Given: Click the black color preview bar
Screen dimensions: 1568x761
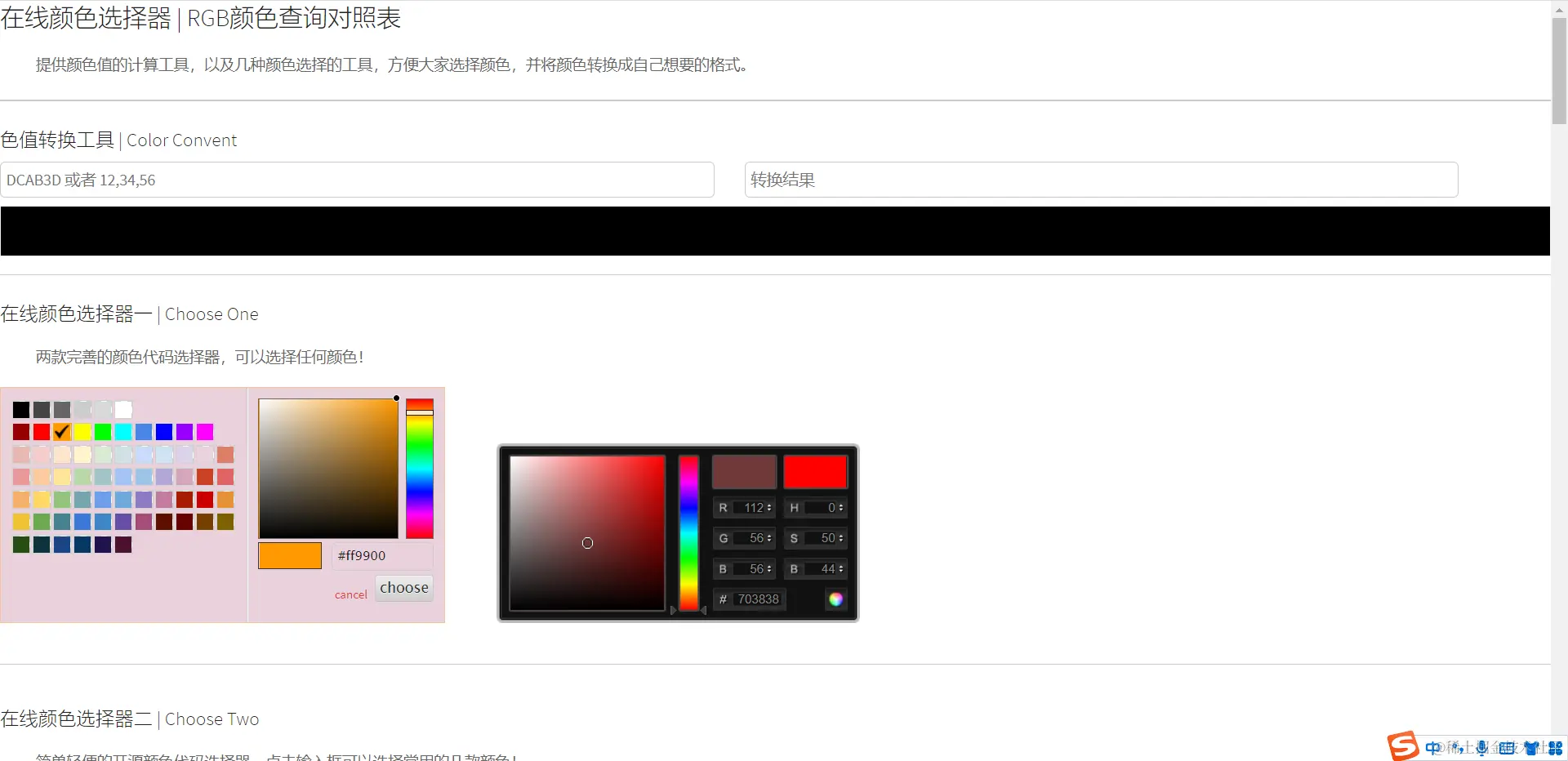Looking at the screenshot, I should point(775,231).
